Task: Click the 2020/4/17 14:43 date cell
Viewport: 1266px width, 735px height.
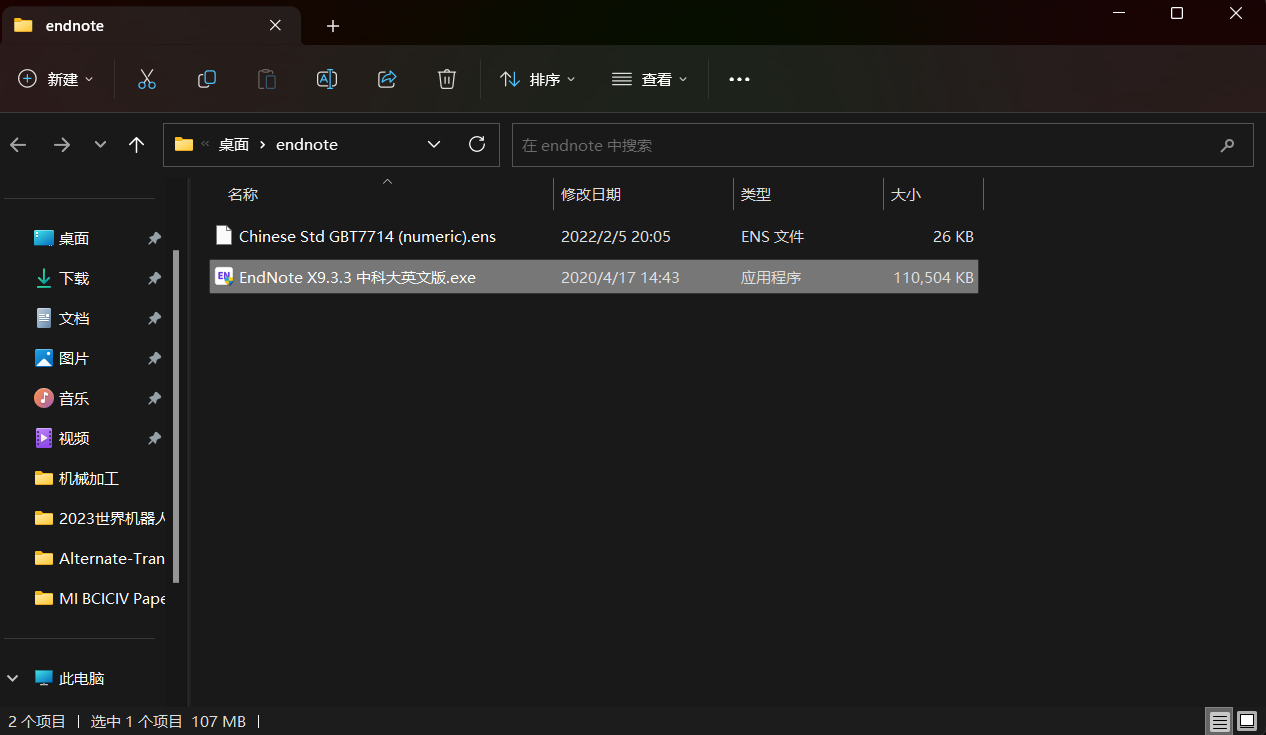Action: (x=620, y=277)
